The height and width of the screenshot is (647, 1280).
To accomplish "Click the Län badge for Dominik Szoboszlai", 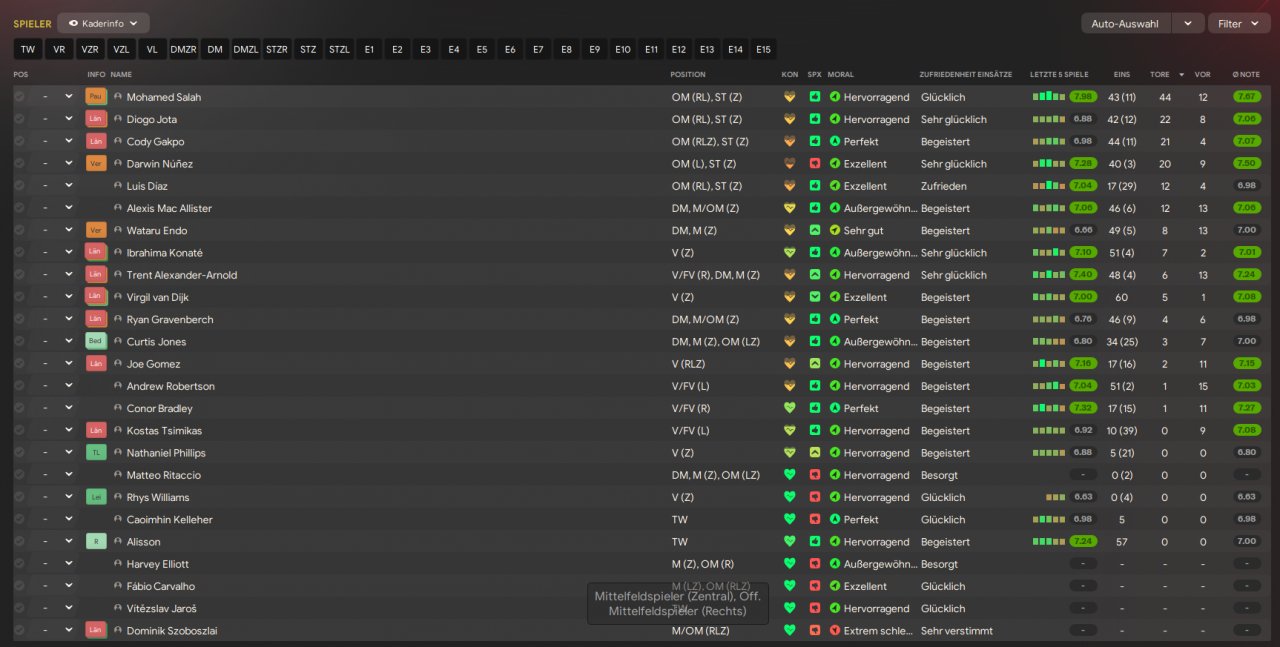I will click(96, 631).
